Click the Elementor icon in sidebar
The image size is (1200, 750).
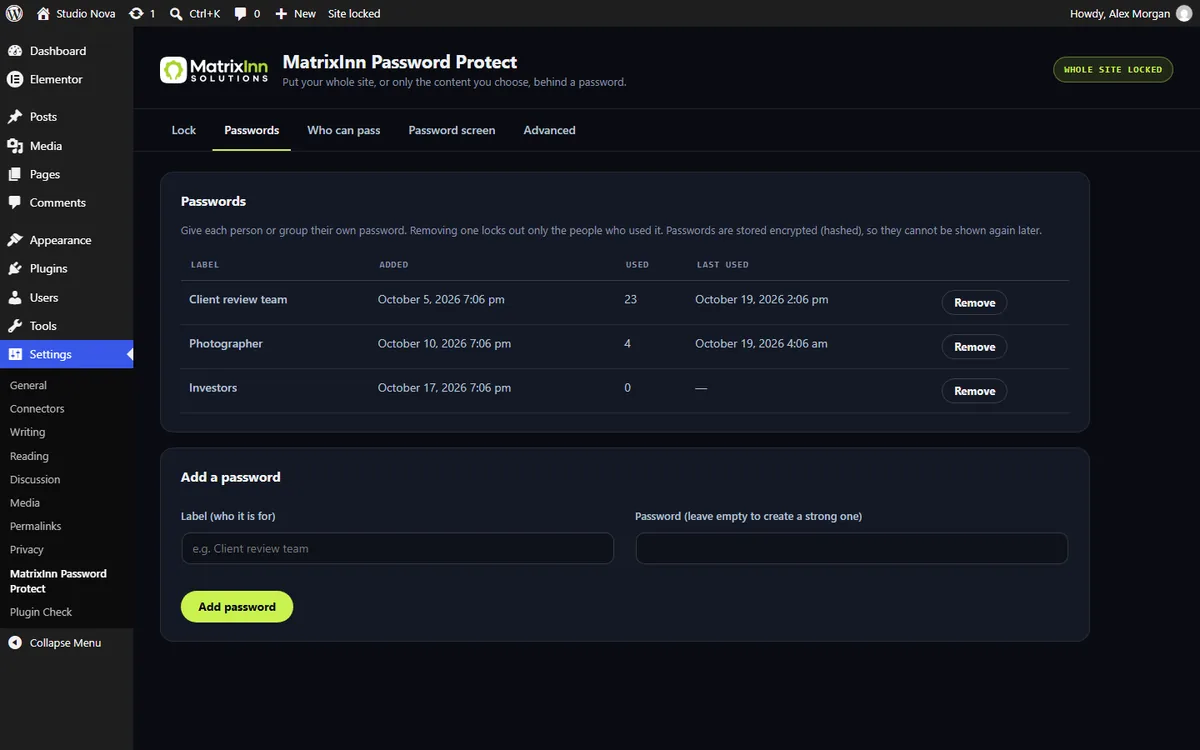(15, 79)
